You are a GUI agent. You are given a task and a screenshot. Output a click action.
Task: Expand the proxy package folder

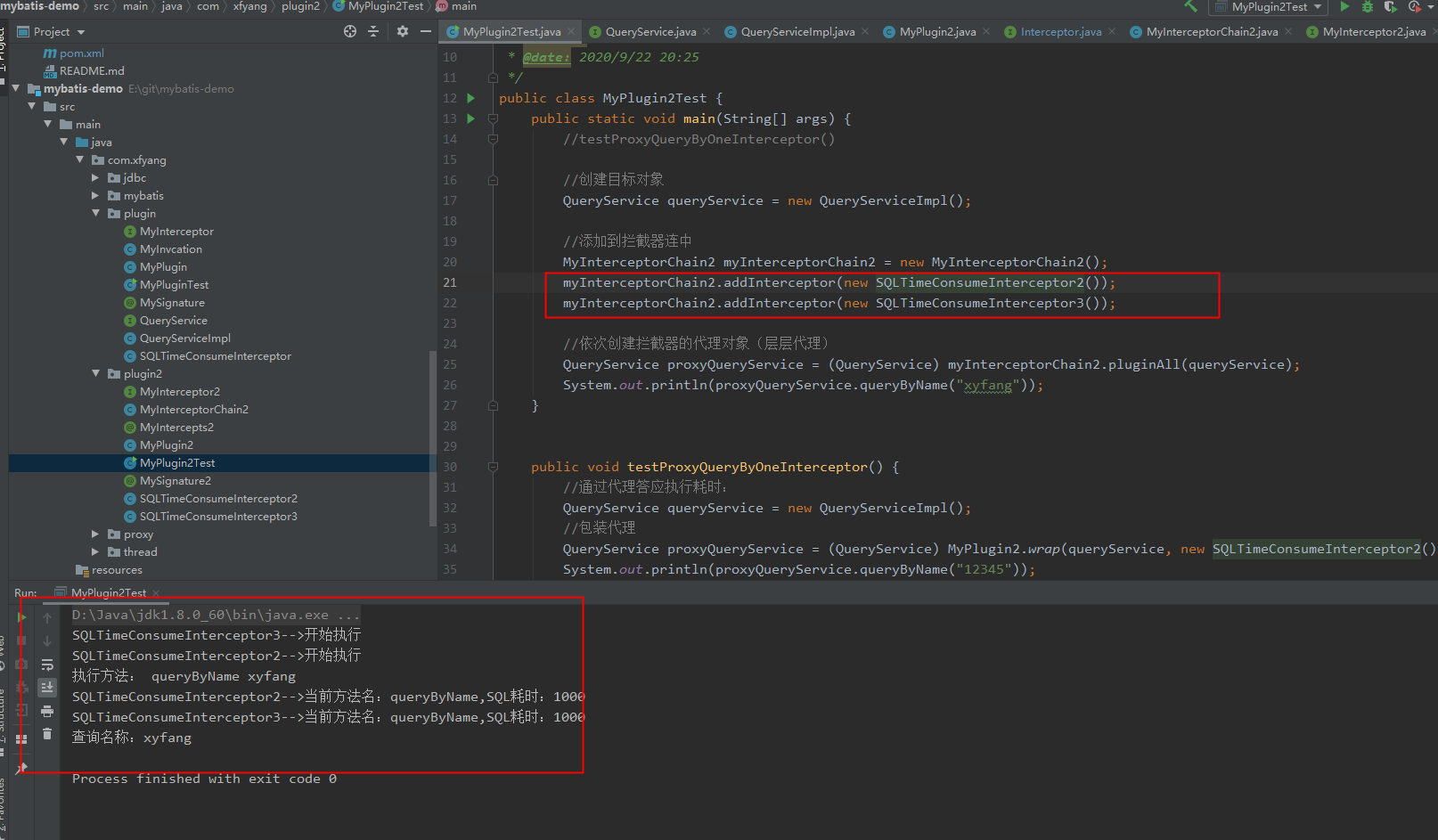pos(95,534)
